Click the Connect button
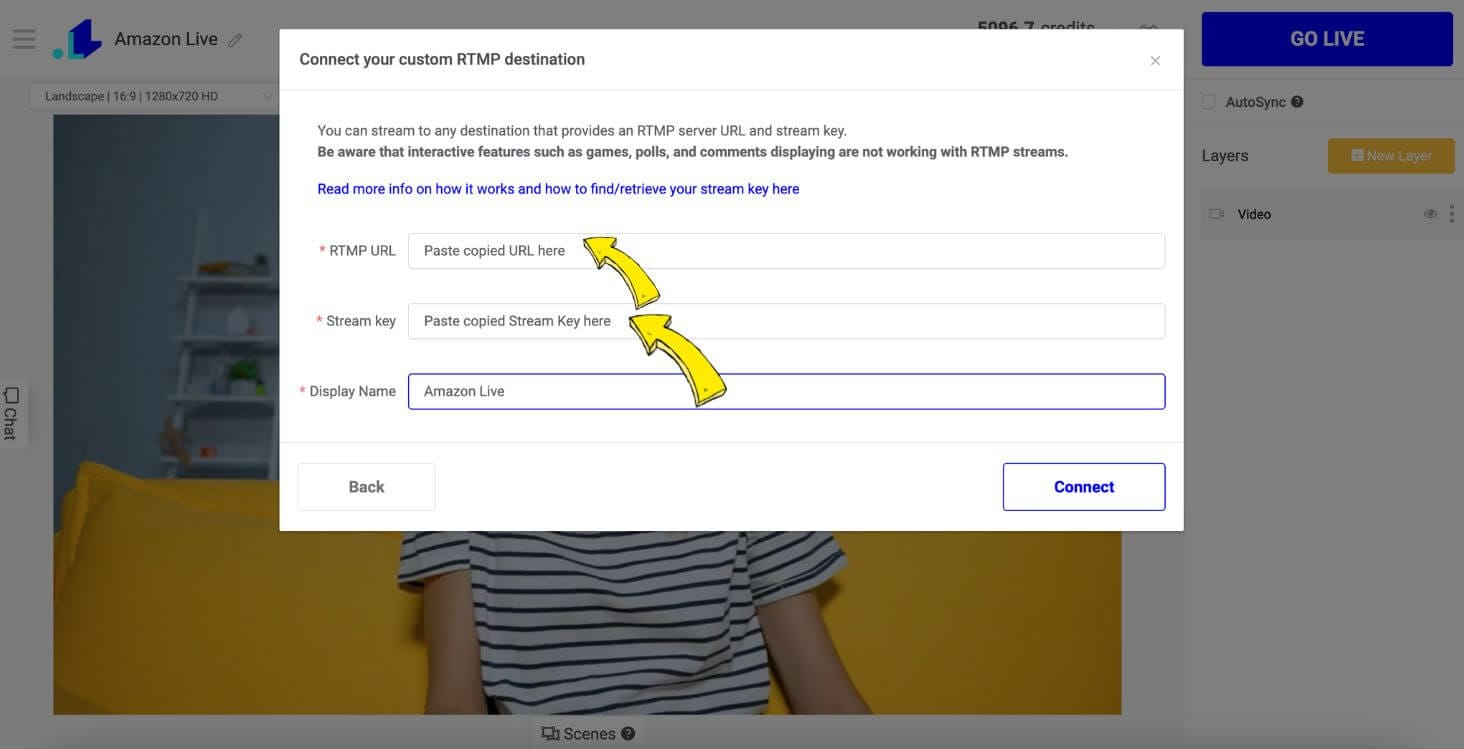 (1084, 487)
